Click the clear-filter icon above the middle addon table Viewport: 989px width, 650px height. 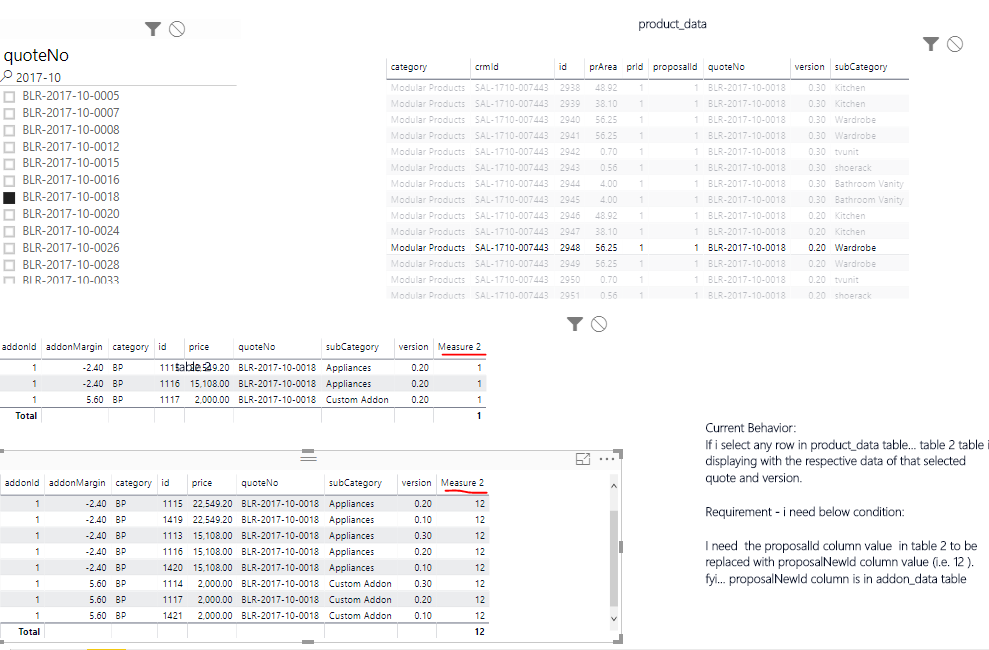coord(599,324)
